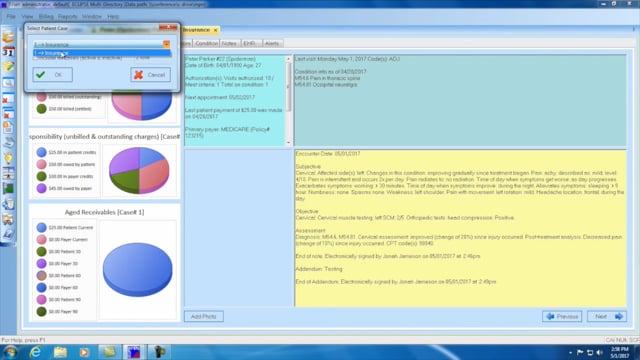This screenshot has height=360, width=640.
Task: Open the patient case dropdown arrow
Action: click(167, 44)
